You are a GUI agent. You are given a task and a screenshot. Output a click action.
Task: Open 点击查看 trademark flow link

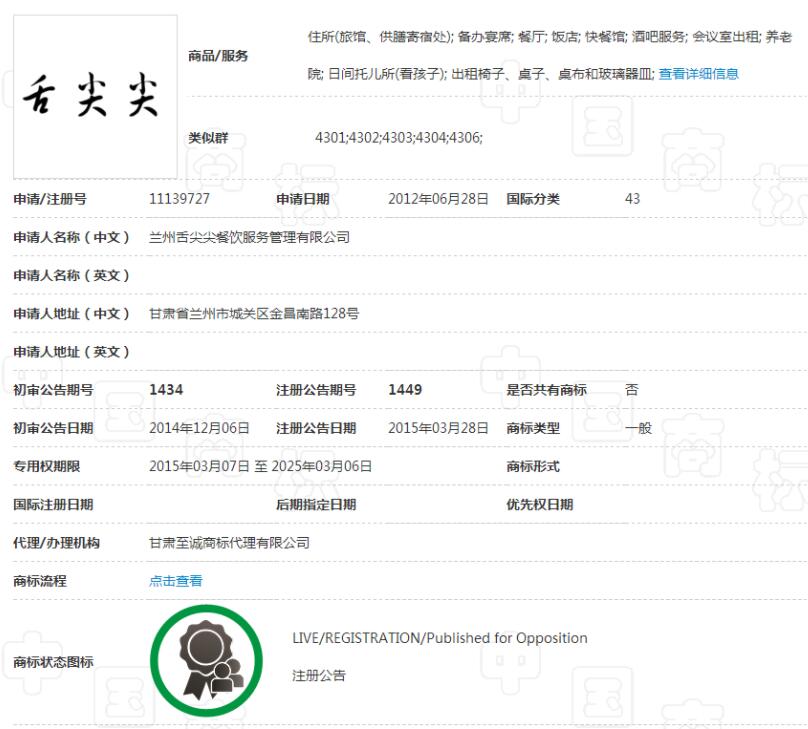pos(175,581)
